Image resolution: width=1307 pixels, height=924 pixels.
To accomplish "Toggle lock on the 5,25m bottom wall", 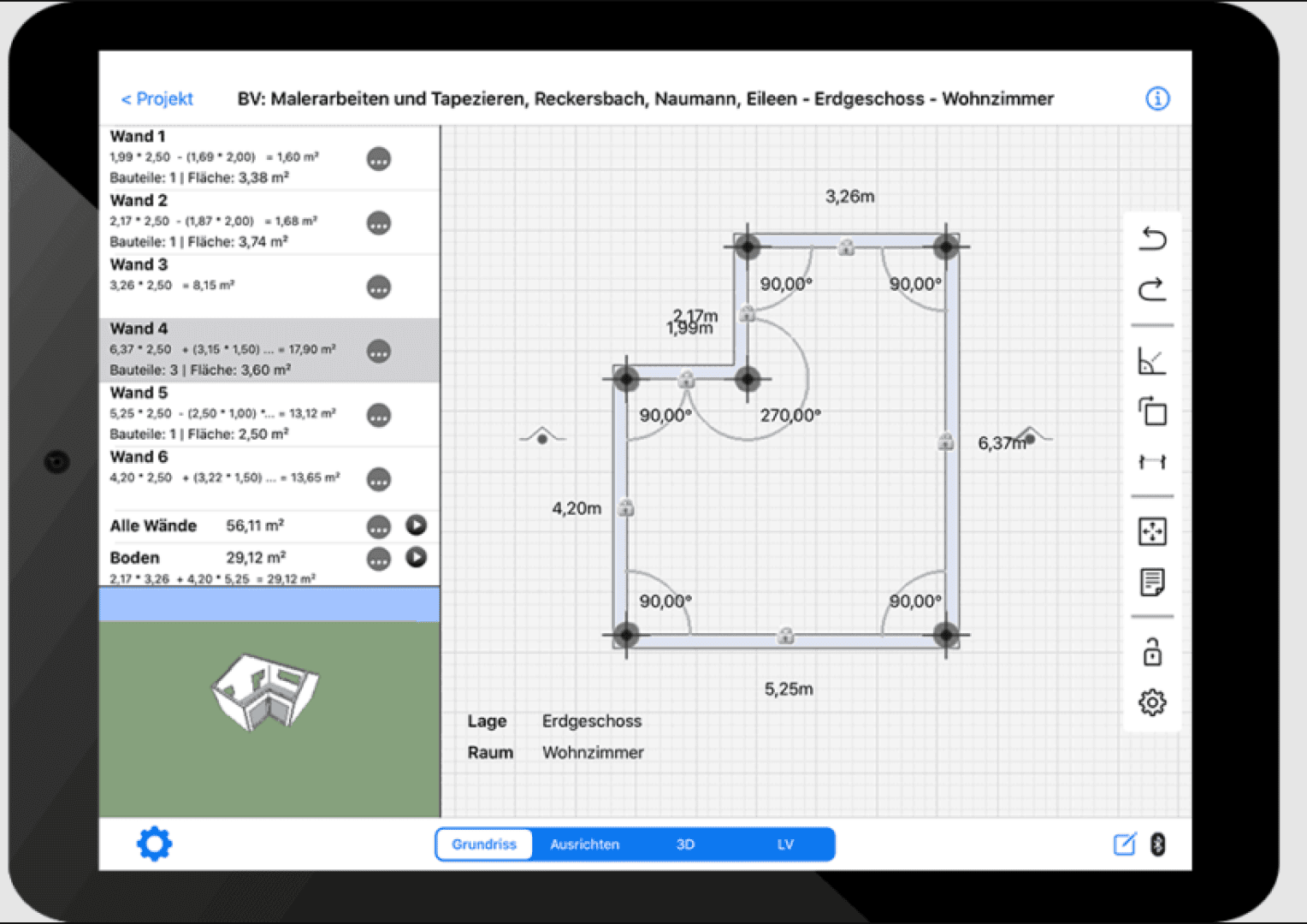I will click(x=785, y=636).
